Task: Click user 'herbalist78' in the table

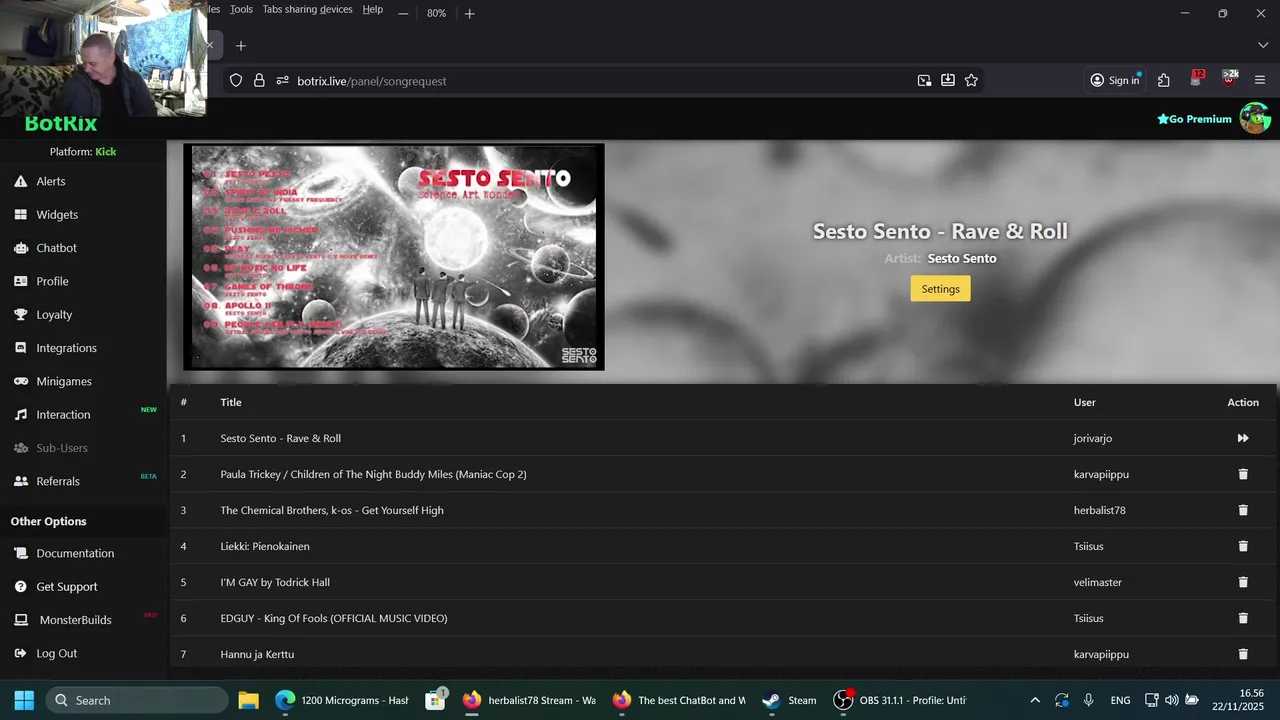Action: tap(1100, 510)
